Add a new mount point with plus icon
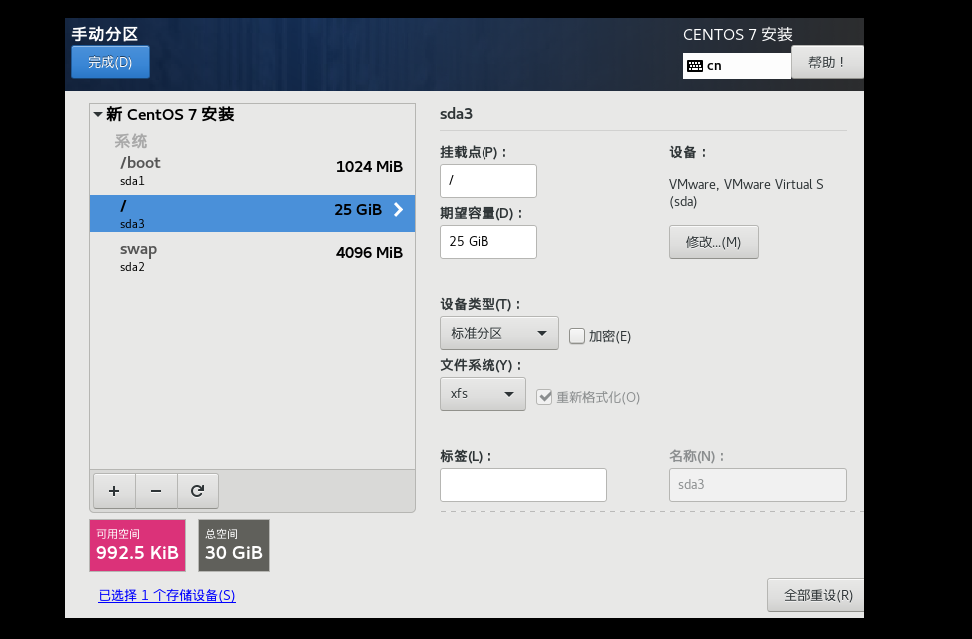The height and width of the screenshot is (639, 972). coord(114,491)
